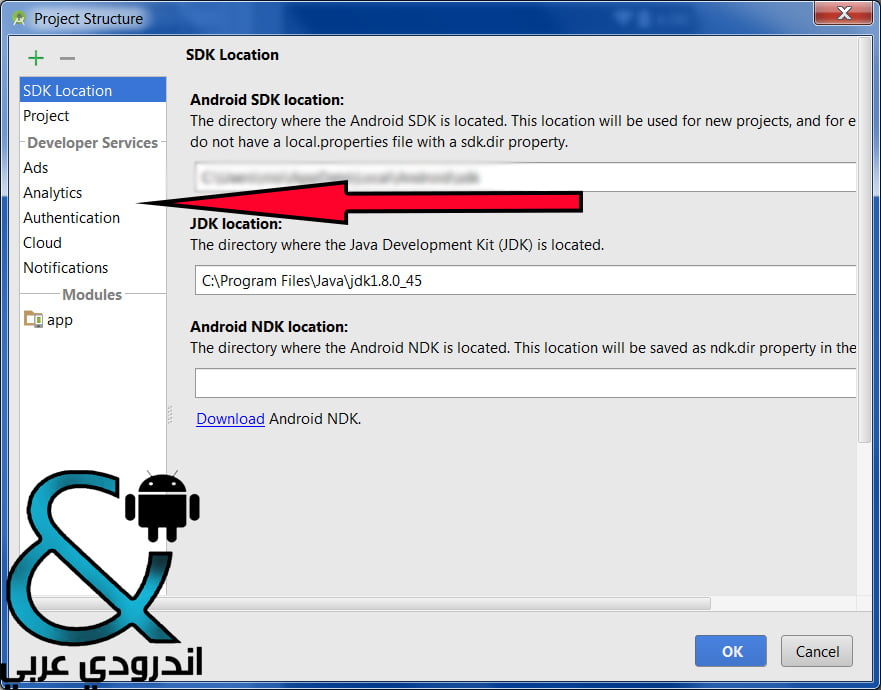Click the Cancel button

tap(817, 651)
